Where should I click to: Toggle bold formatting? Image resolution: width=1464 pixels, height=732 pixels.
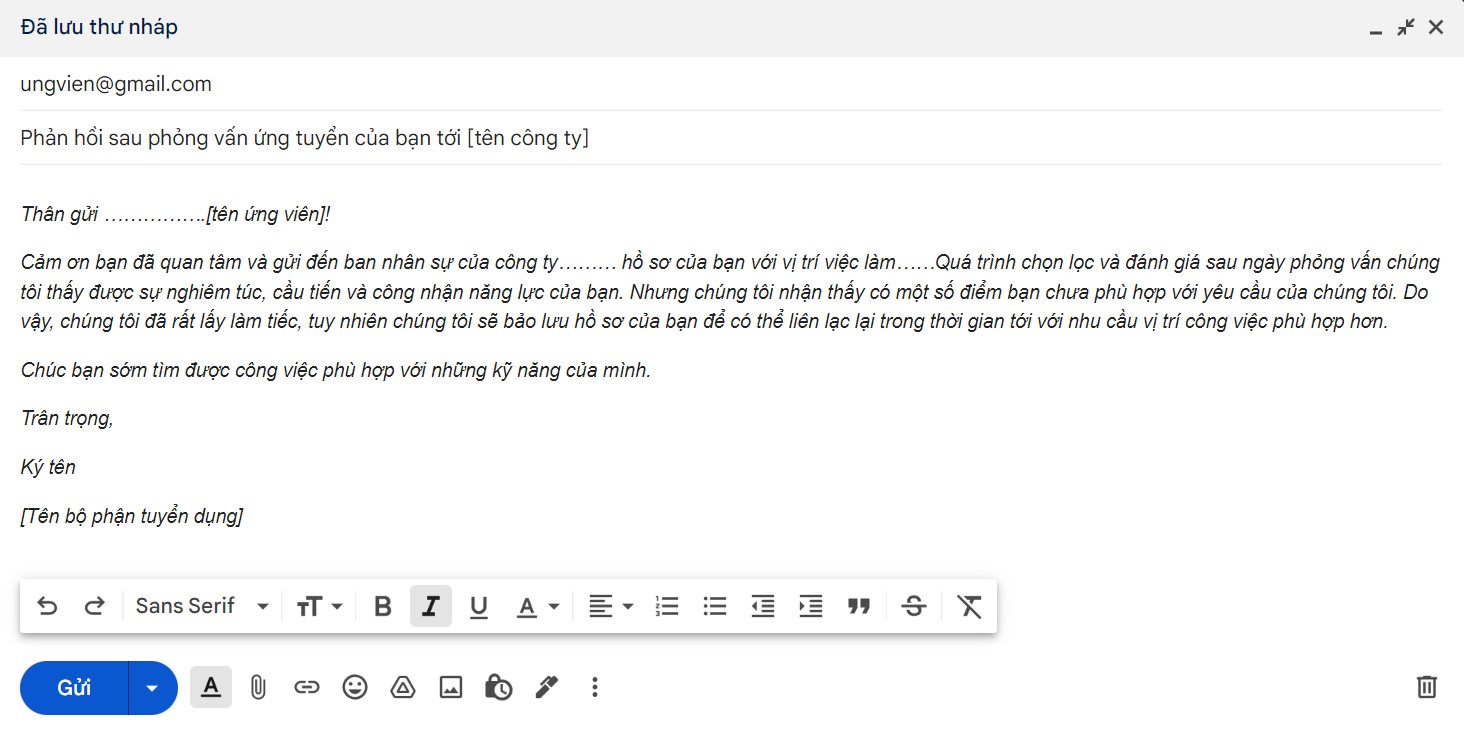pos(382,606)
